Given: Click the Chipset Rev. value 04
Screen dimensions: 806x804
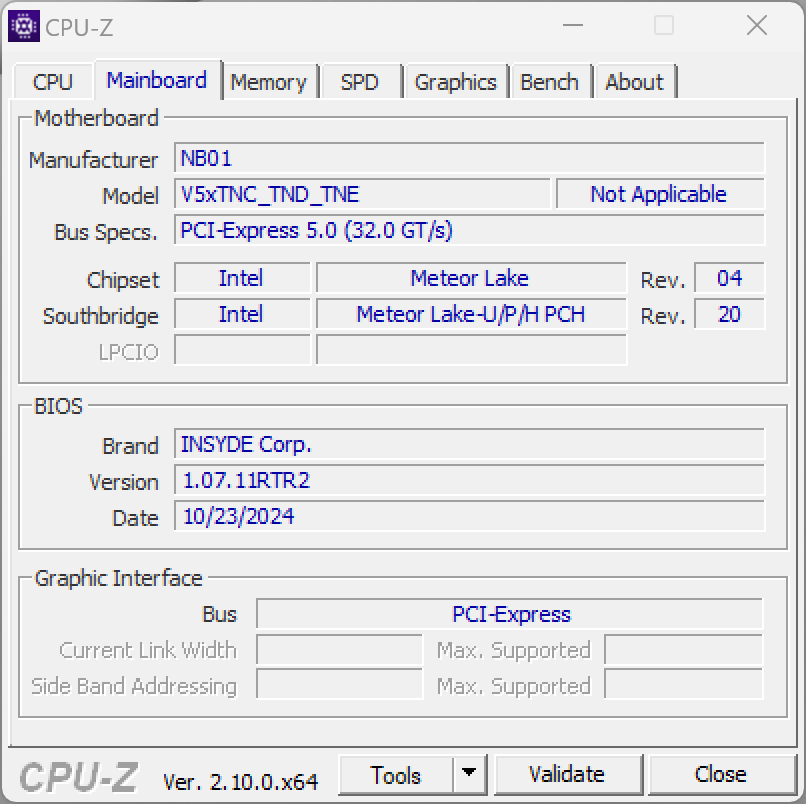Looking at the screenshot, I should (x=730, y=278).
